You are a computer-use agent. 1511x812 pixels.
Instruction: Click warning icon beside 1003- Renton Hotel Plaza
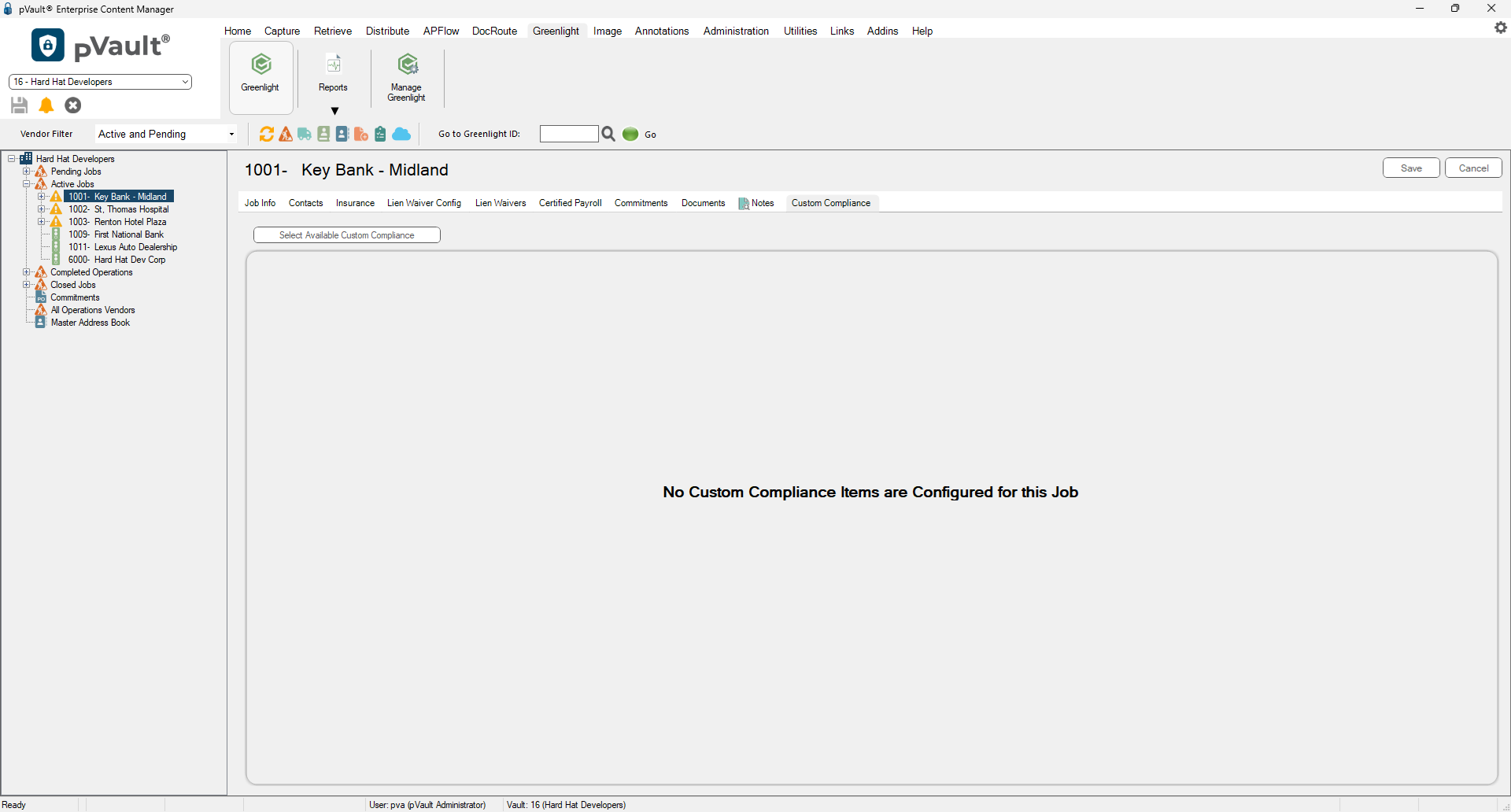57,222
